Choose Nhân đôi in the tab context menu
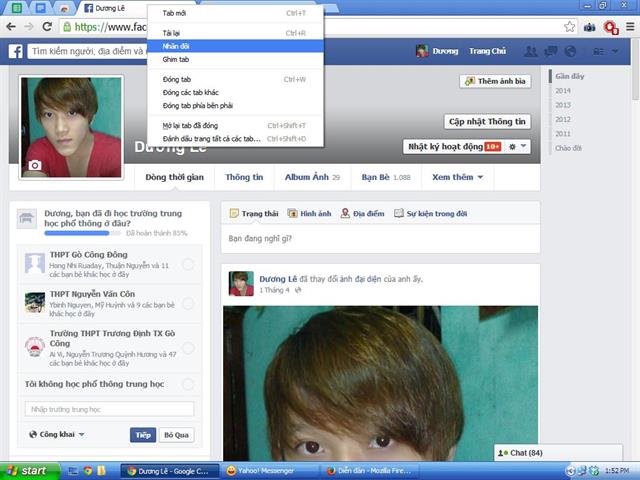Image resolution: width=640 pixels, height=480 pixels. pos(176,46)
